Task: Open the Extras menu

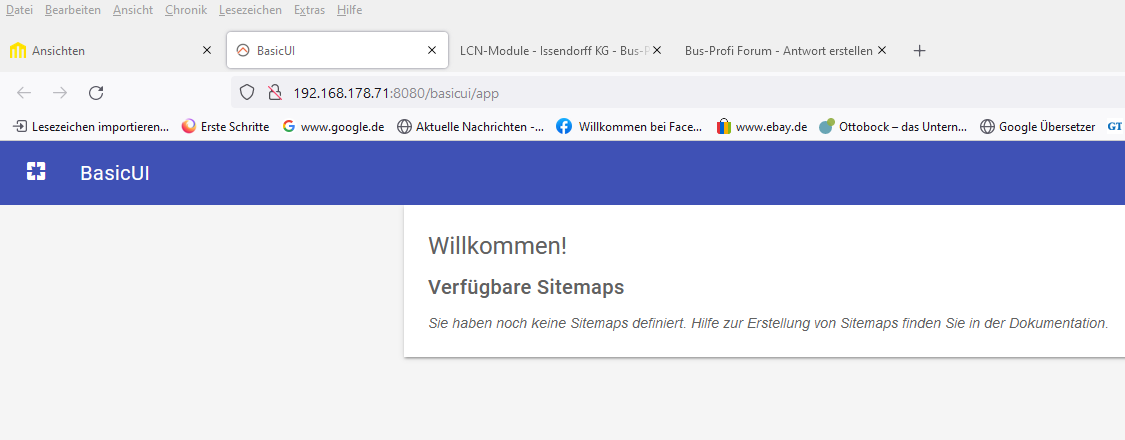Action: tap(309, 10)
